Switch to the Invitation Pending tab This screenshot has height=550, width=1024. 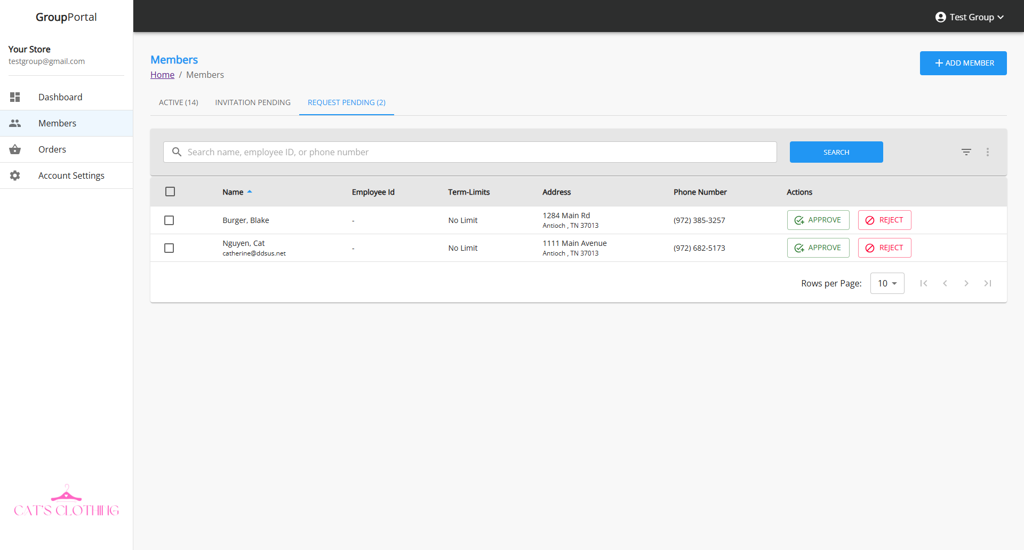252,102
